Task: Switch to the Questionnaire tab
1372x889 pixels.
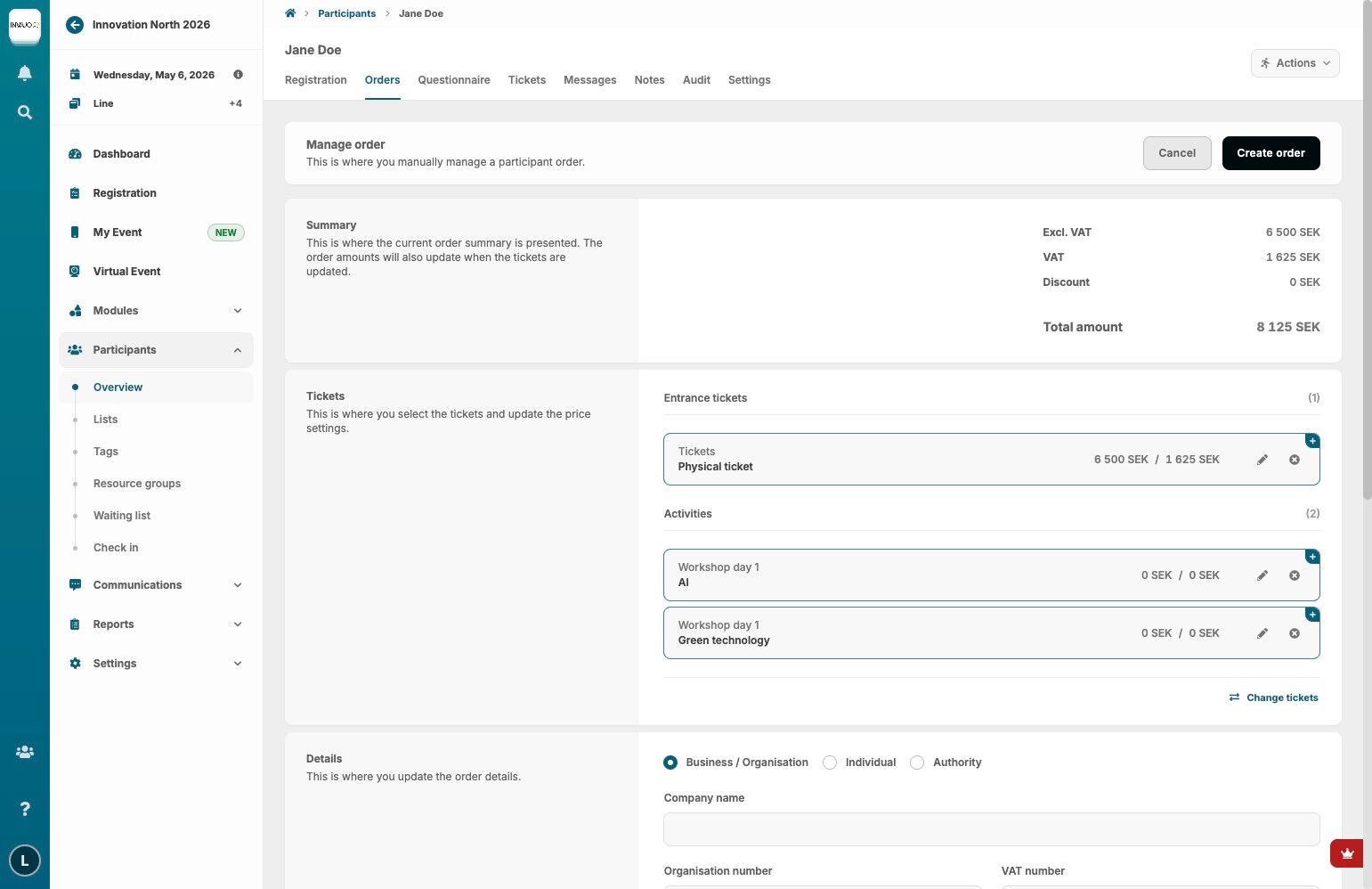Action: pos(454,80)
